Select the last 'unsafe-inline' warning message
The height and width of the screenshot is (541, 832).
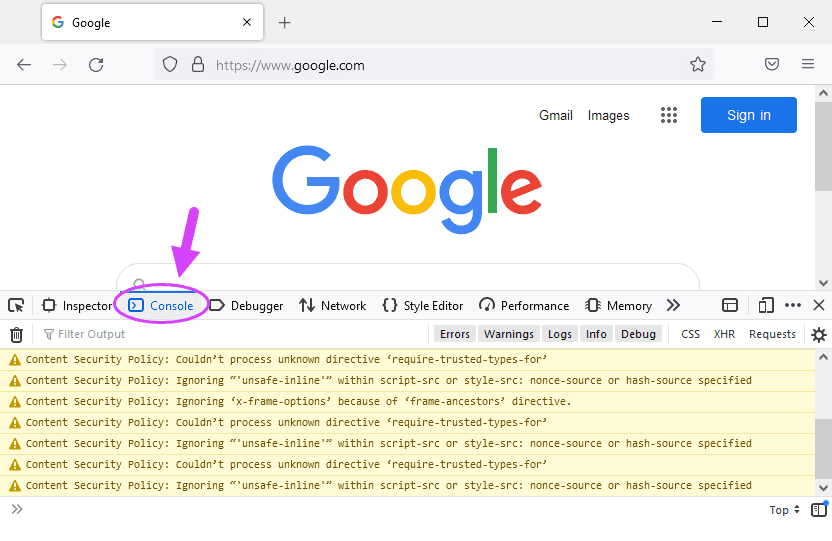tap(408, 486)
